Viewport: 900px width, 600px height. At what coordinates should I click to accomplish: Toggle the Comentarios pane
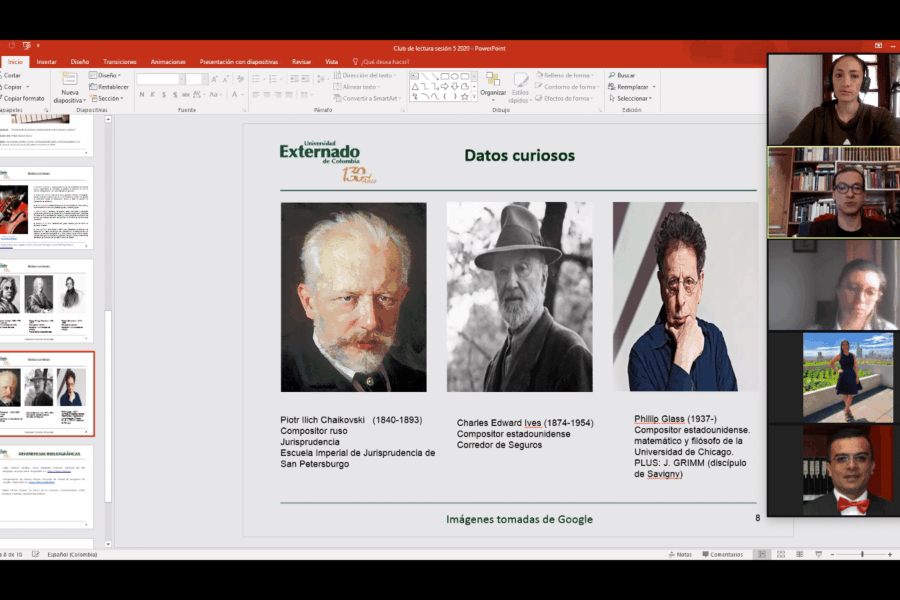(x=722, y=554)
